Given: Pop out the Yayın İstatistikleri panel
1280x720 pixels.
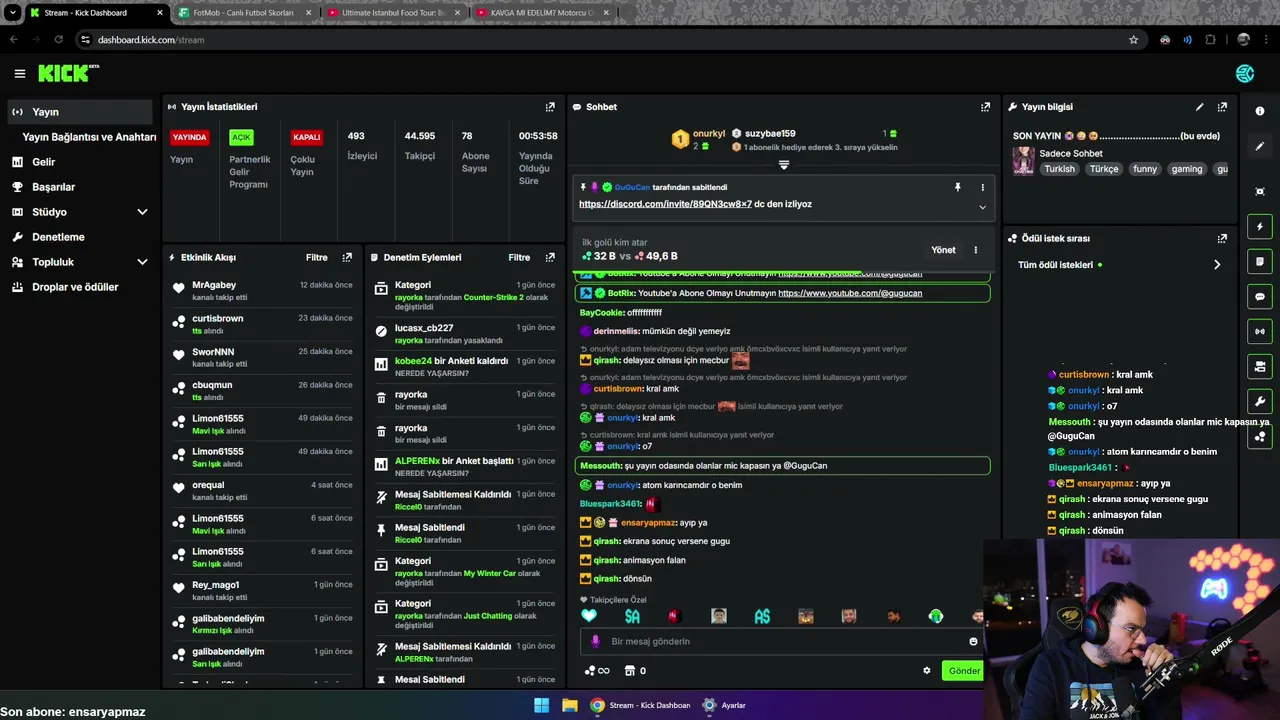Looking at the screenshot, I should 550,107.
